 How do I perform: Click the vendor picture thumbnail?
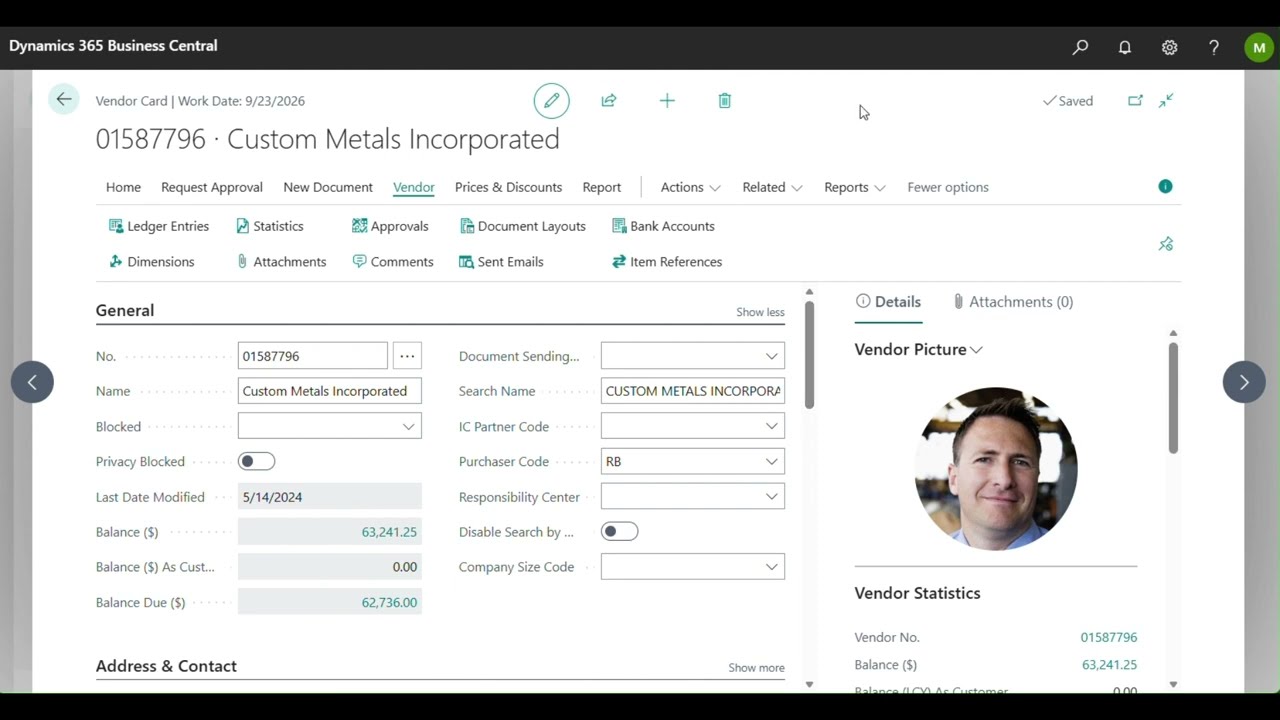tap(996, 469)
